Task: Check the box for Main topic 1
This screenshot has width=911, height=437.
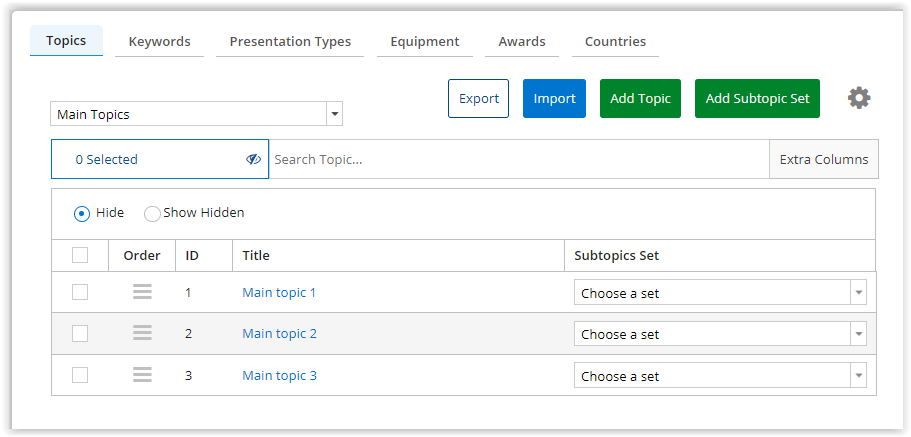Action: tap(80, 292)
